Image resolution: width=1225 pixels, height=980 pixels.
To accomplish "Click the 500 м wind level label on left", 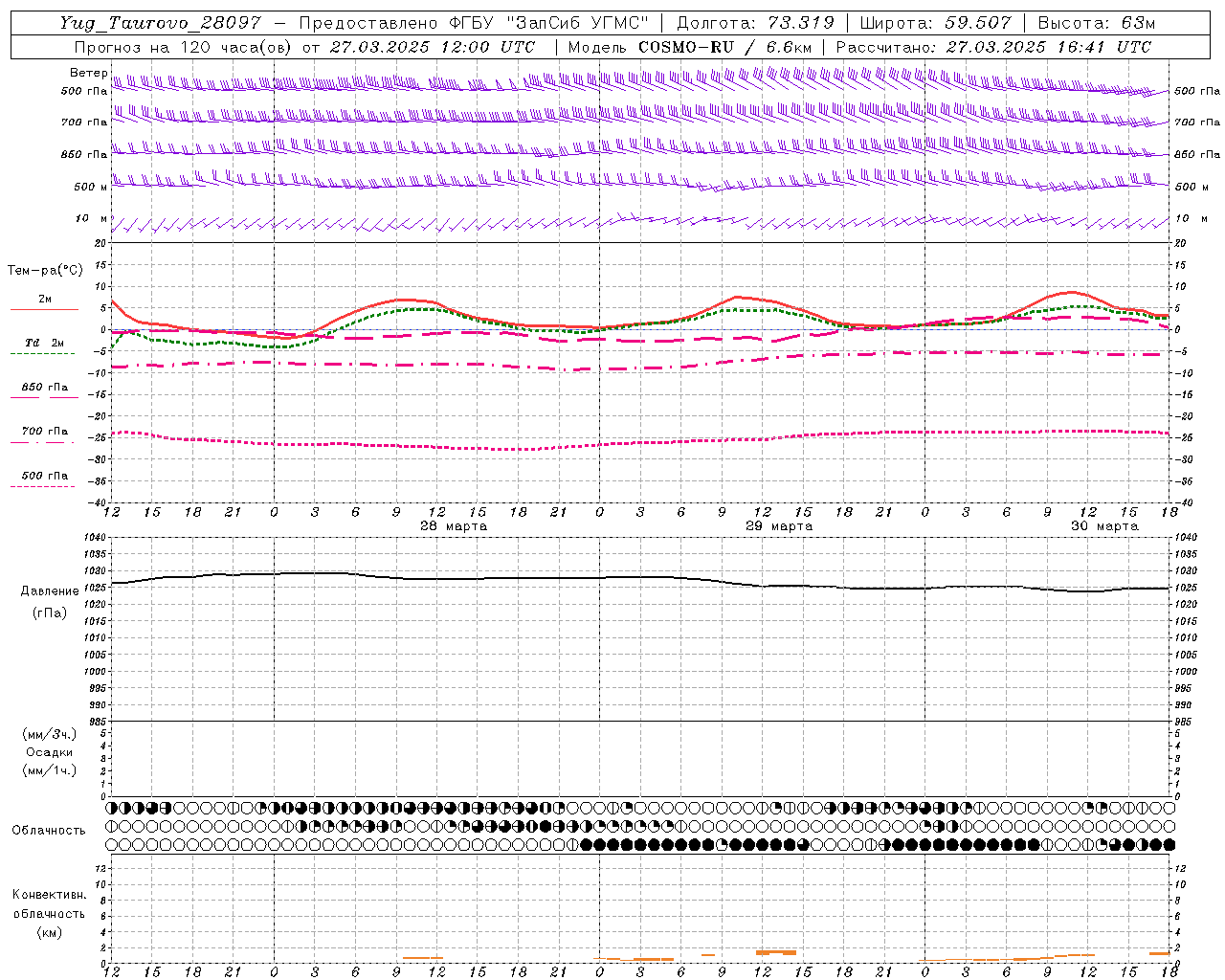I will point(90,187).
